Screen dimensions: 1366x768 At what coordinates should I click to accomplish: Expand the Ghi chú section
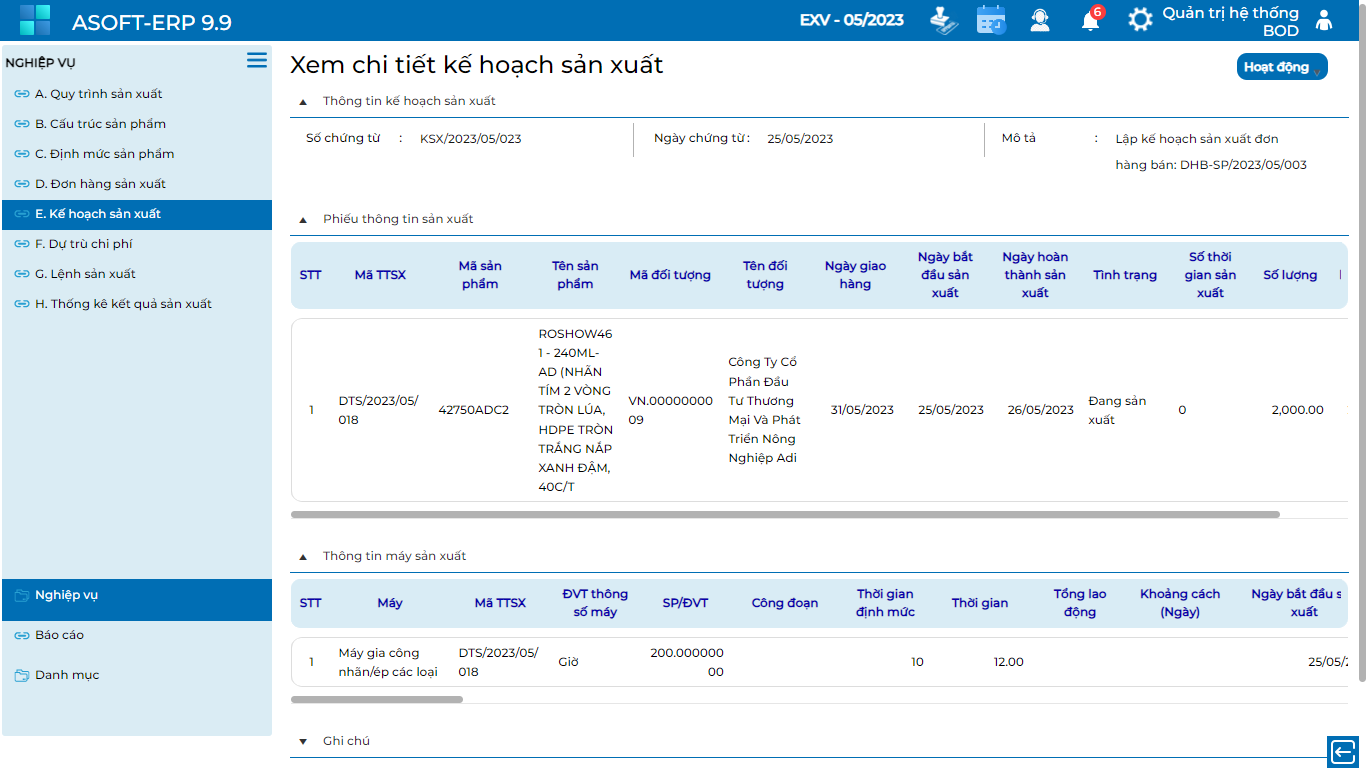pyautogui.click(x=303, y=742)
